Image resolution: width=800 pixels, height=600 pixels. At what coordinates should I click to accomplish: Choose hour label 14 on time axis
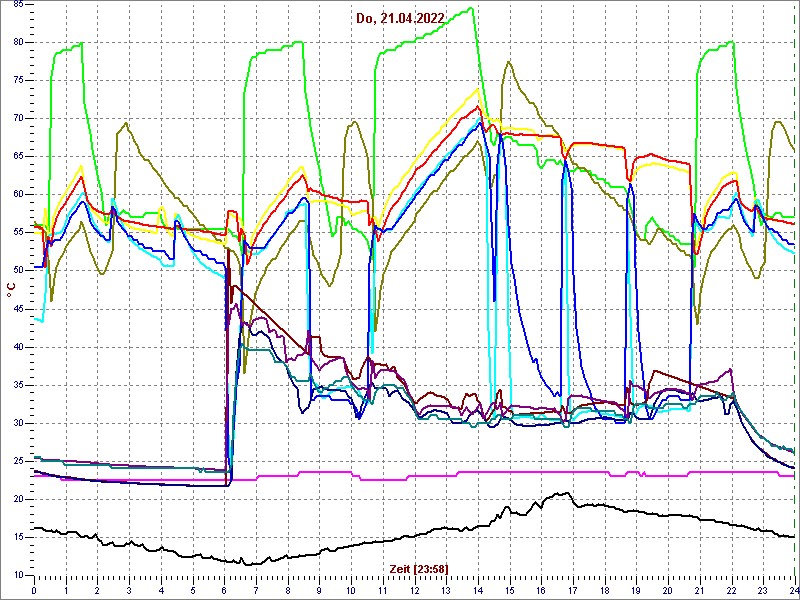[x=478, y=590]
